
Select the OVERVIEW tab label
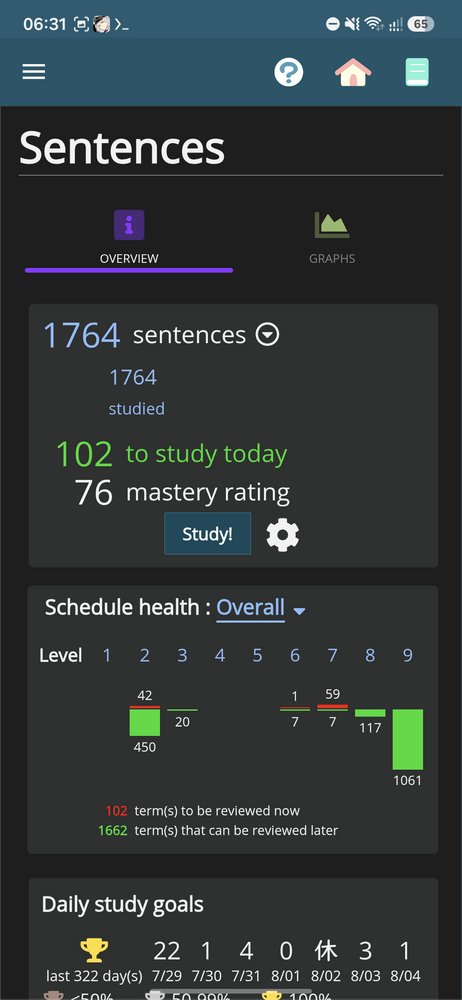tap(129, 259)
